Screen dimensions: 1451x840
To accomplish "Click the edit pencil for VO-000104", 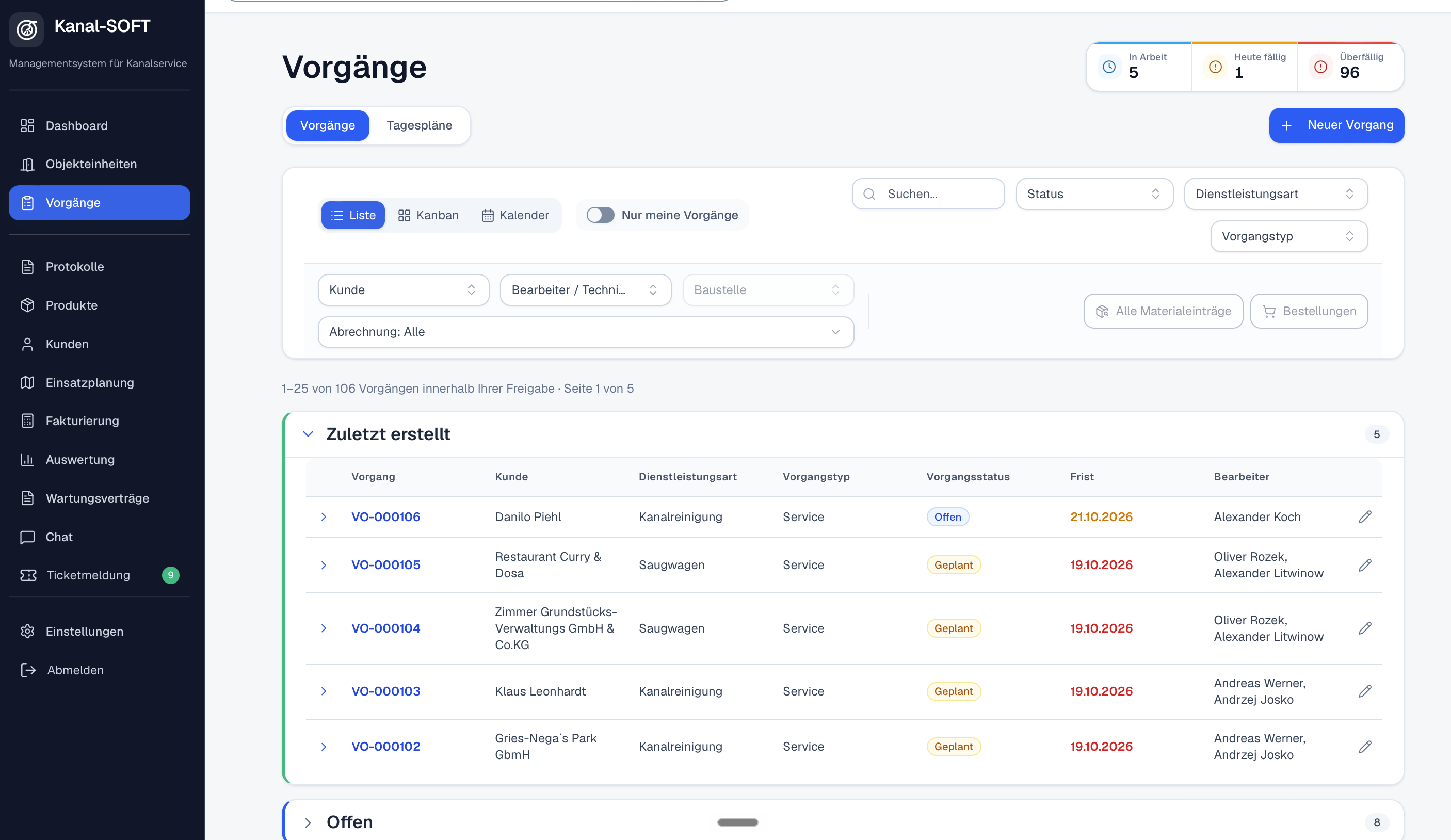I will click(x=1365, y=628).
